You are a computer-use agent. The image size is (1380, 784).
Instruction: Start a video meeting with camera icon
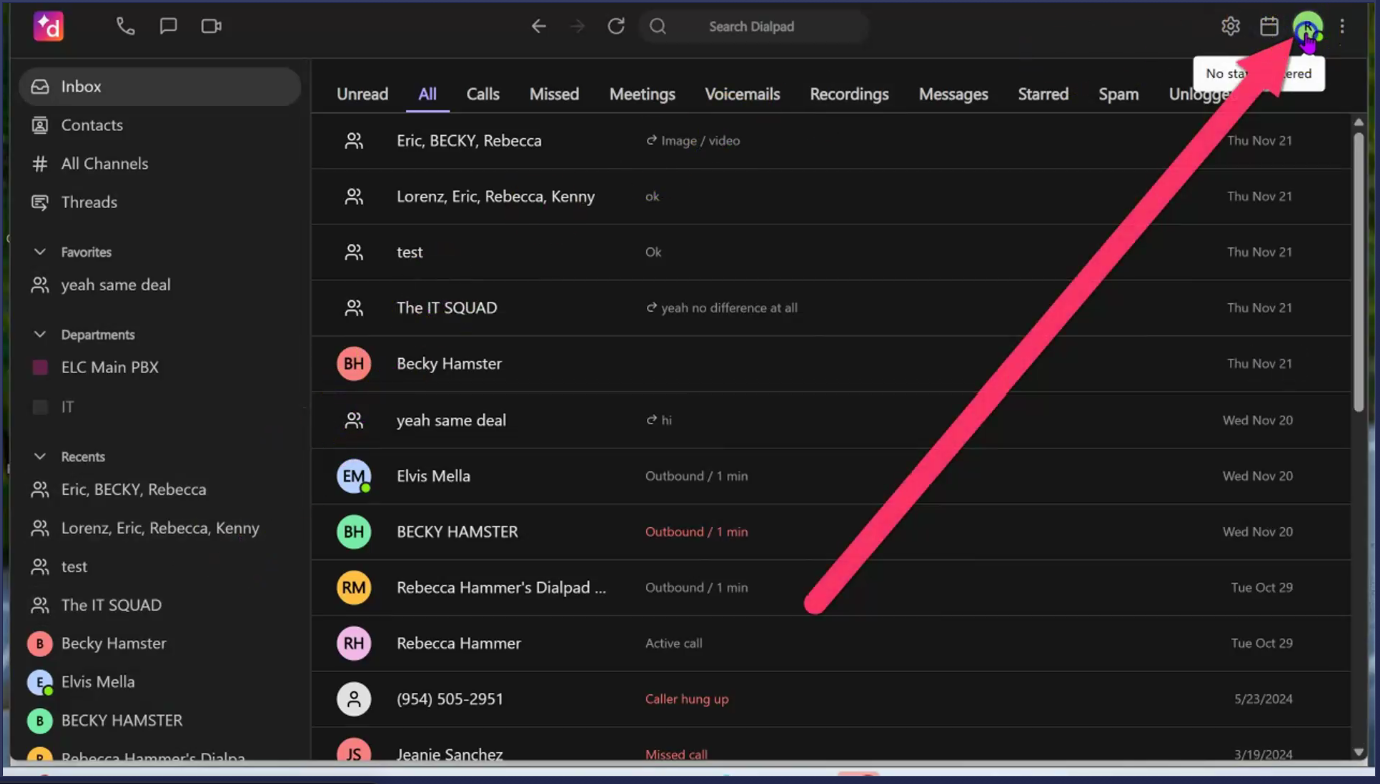211,26
